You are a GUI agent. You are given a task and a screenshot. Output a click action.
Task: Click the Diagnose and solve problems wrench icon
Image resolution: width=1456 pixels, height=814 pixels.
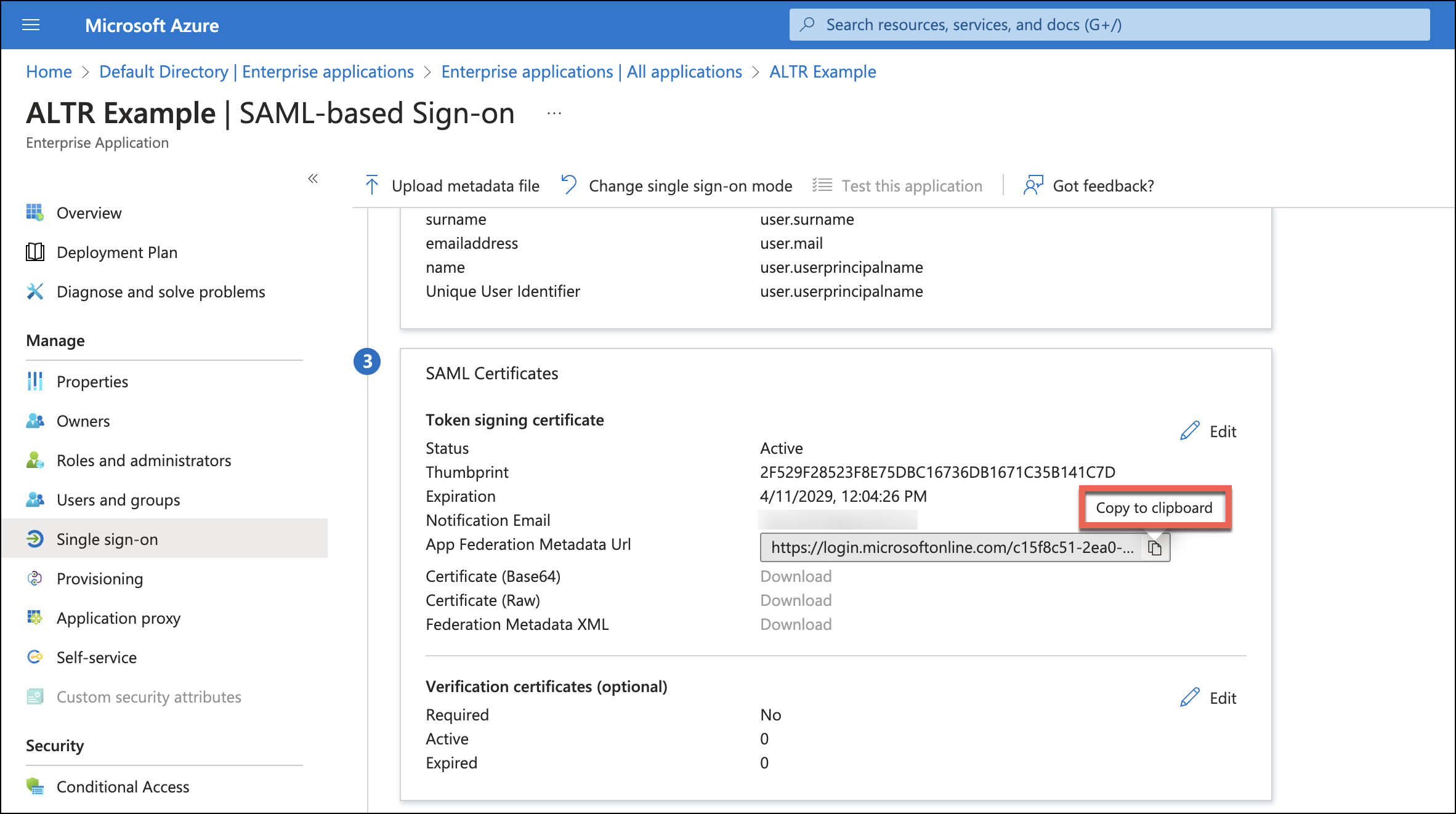[35, 291]
